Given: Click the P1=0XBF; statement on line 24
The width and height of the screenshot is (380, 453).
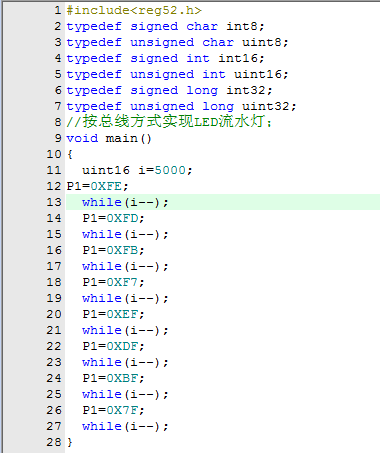Looking at the screenshot, I should [x=113, y=378].
